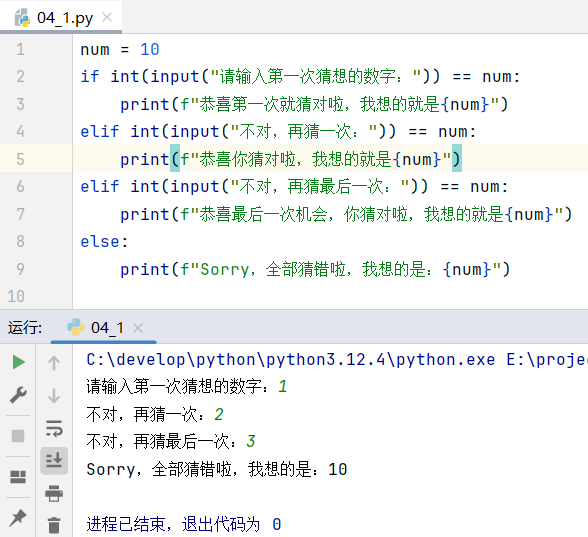Toggle the pin tab icon
Viewport: 588px width, 537px height.
(x=18, y=518)
